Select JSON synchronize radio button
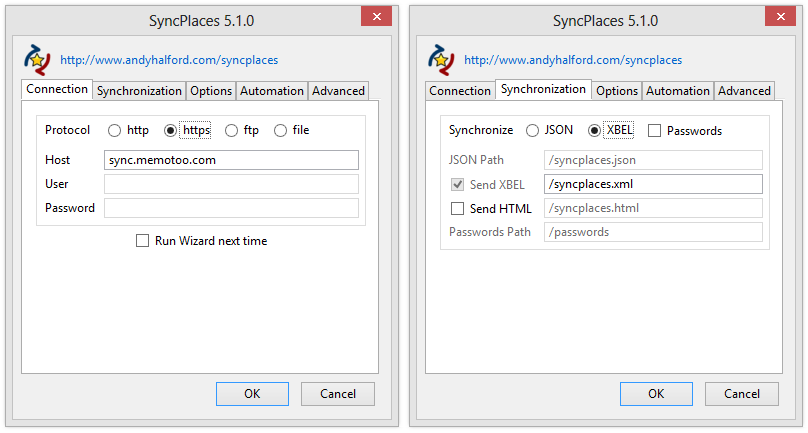The image size is (808, 433). click(532, 131)
